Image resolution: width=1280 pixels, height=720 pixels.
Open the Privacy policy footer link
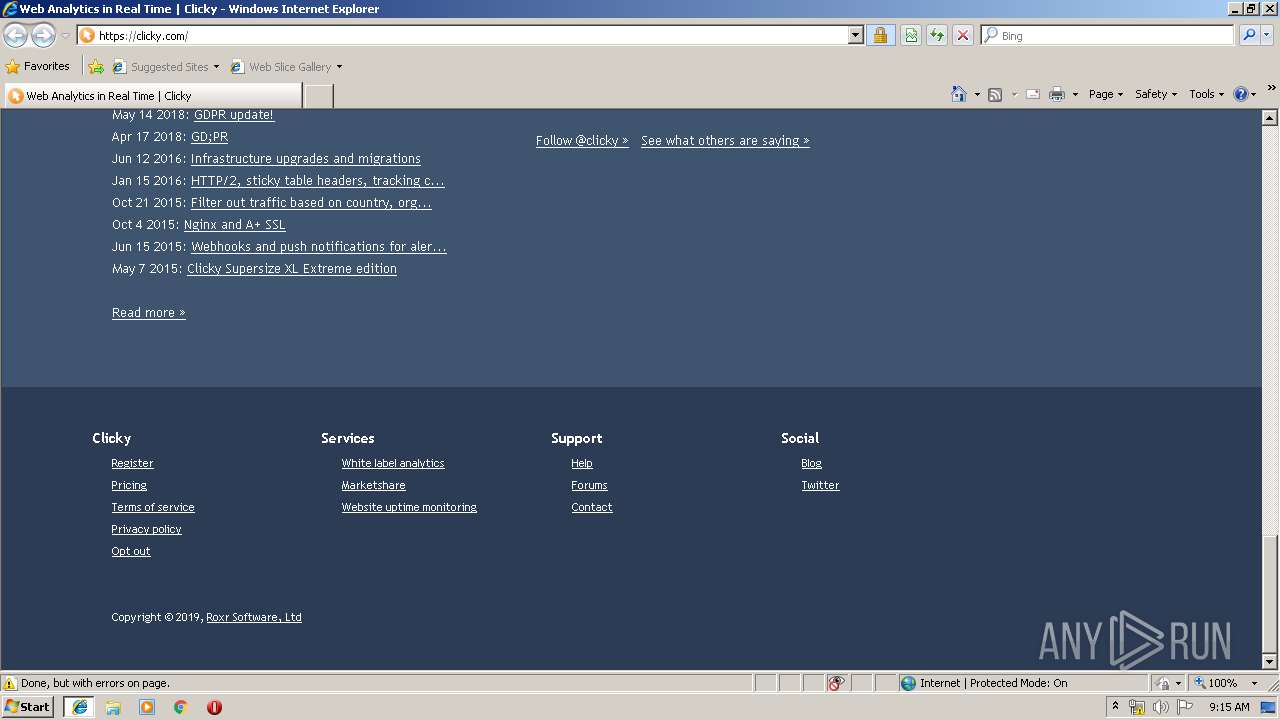click(146, 529)
